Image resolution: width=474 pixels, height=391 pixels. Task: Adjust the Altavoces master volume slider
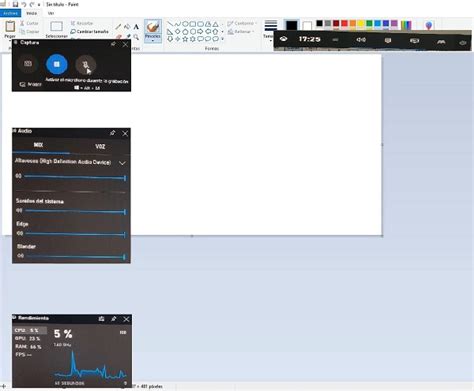(x=75, y=177)
